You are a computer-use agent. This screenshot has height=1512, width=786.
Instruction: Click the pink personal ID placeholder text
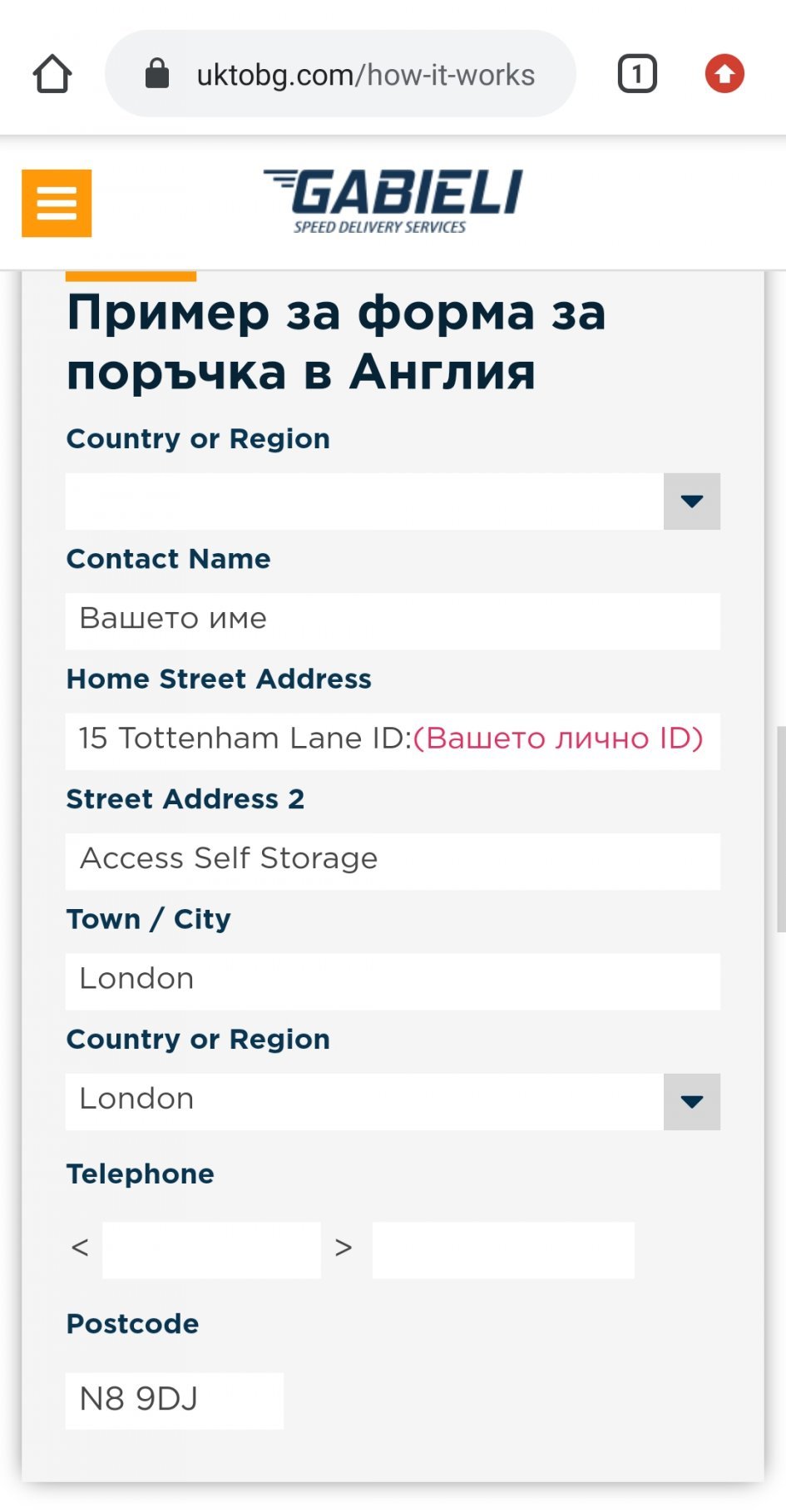[x=558, y=739]
